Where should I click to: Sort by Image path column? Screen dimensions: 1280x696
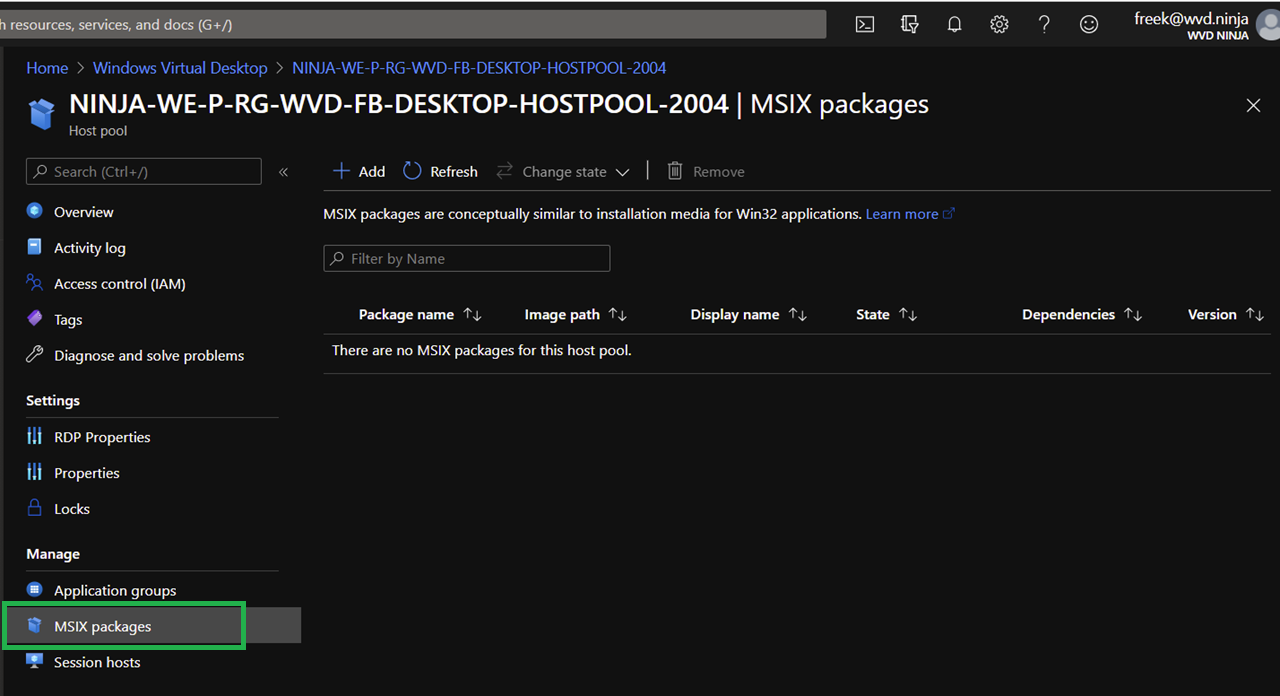coord(575,314)
